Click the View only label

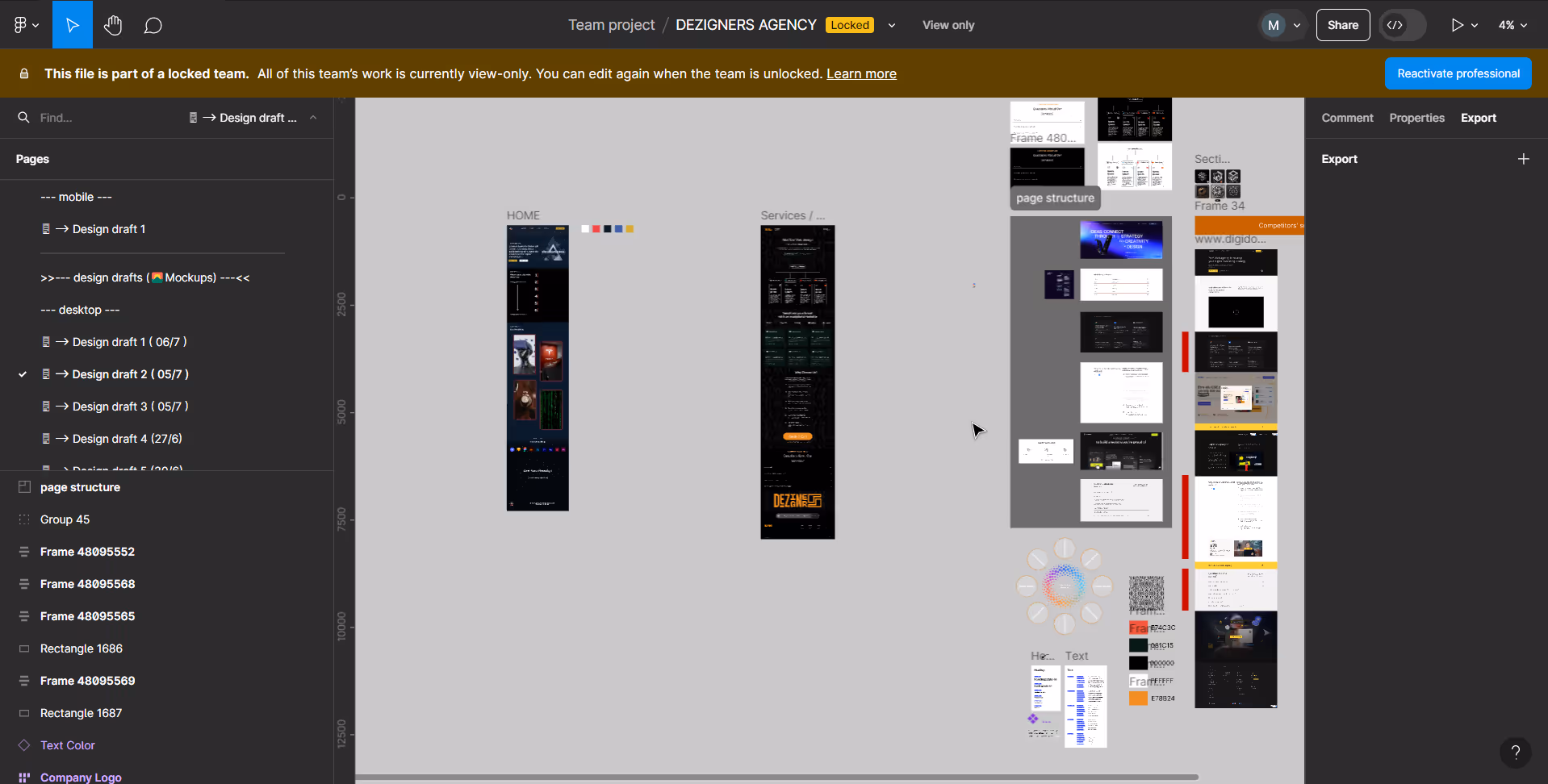(948, 25)
